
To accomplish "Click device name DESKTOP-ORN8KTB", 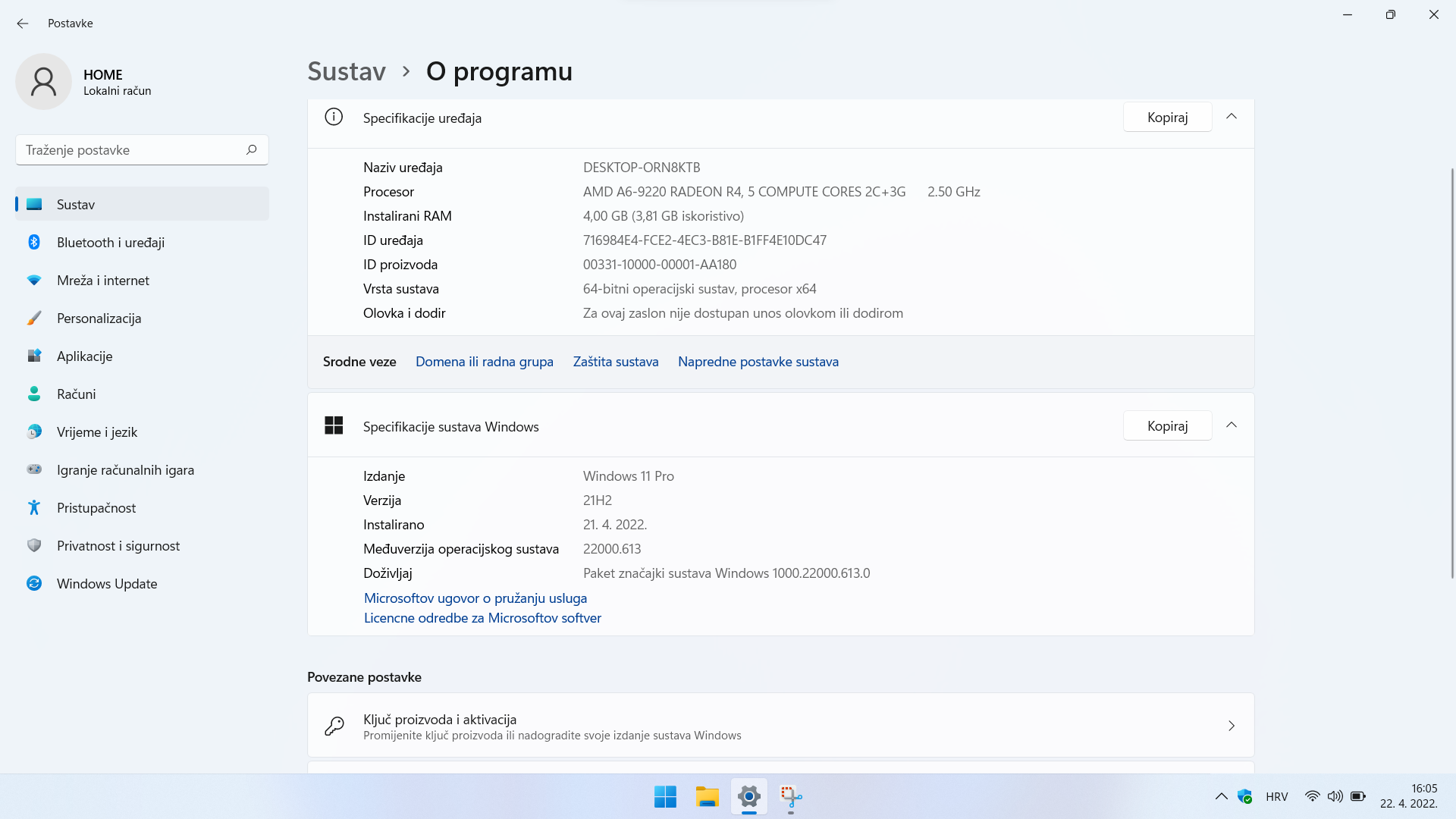I will tap(642, 167).
